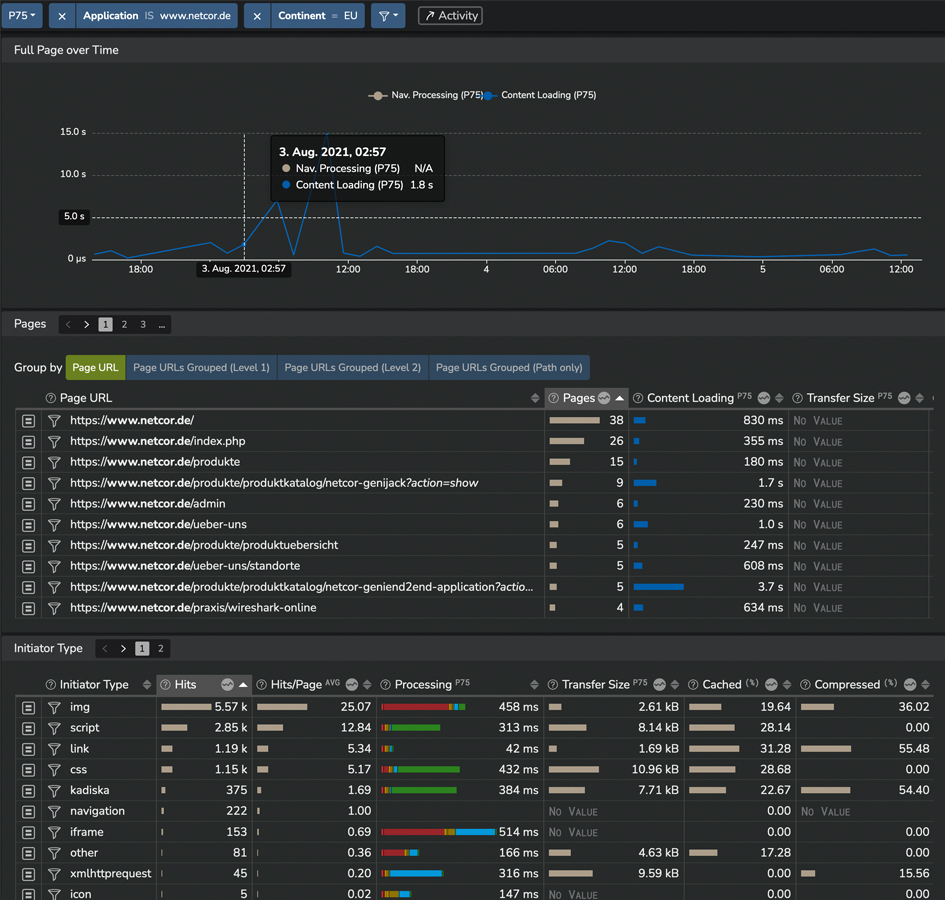Open the add filter funnel dropdown
945x900 pixels.
pyautogui.click(x=388, y=16)
